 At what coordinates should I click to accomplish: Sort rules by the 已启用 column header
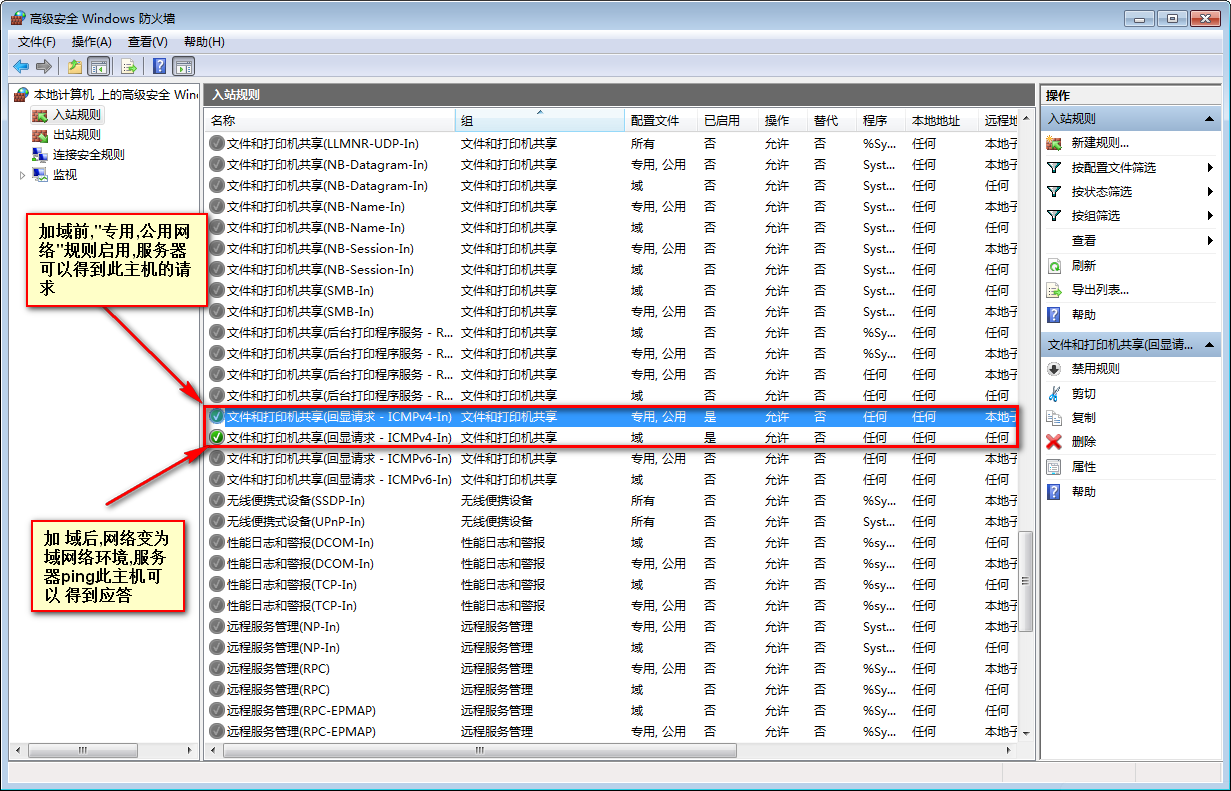[721, 121]
